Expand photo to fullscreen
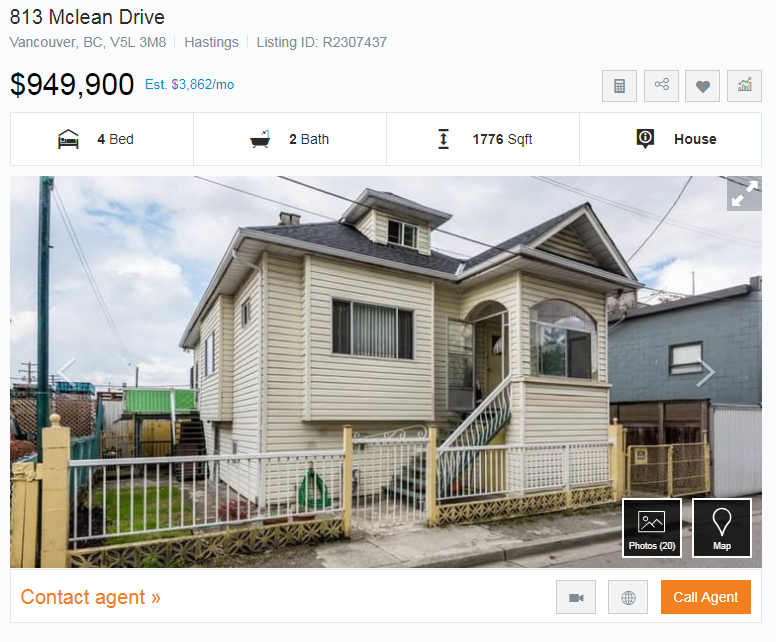This screenshot has height=642, width=776. (744, 194)
